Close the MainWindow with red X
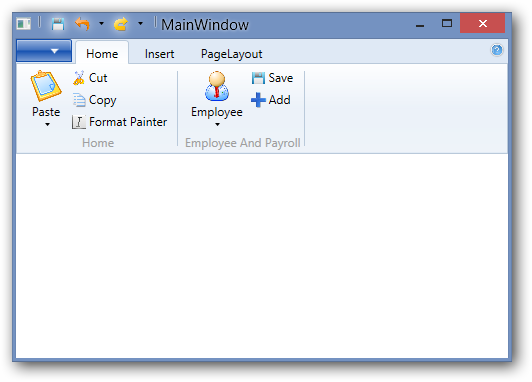Viewport: 532px width, 382px height. [x=482, y=23]
